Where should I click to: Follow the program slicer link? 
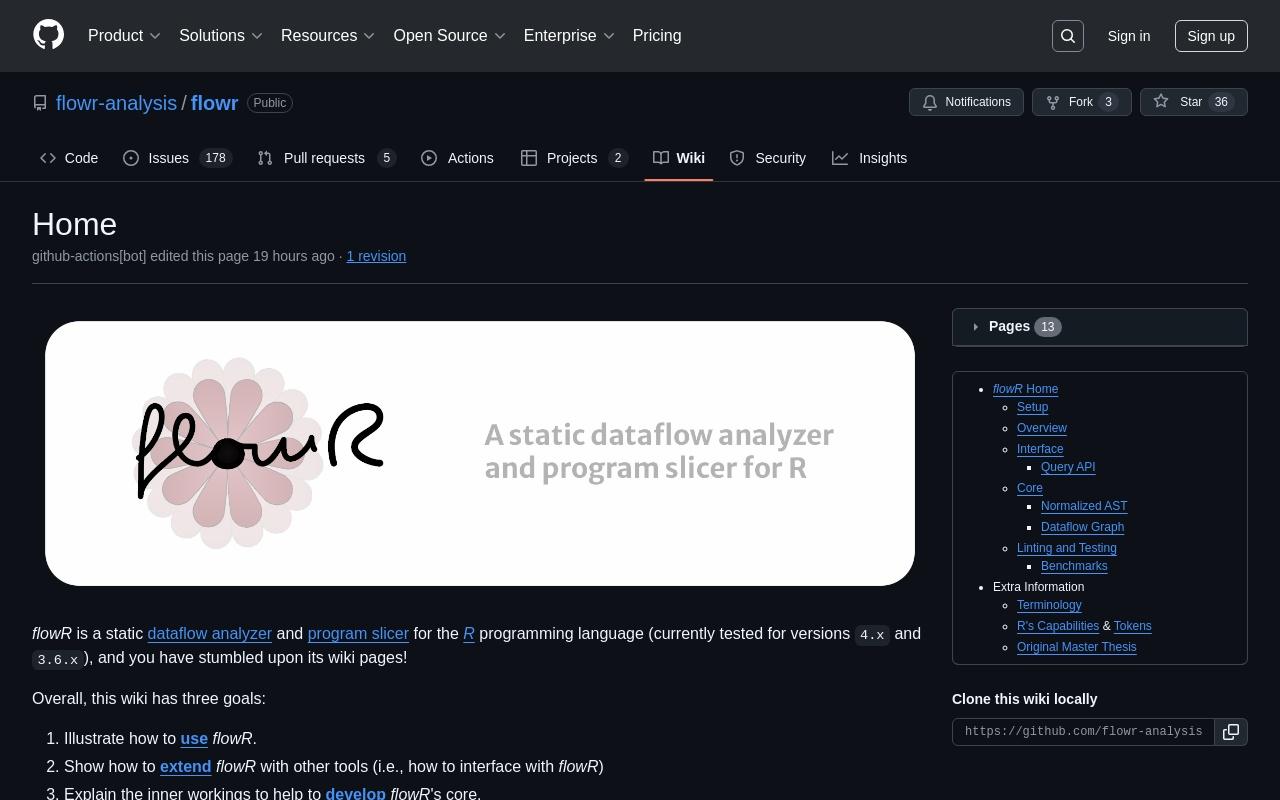click(358, 634)
